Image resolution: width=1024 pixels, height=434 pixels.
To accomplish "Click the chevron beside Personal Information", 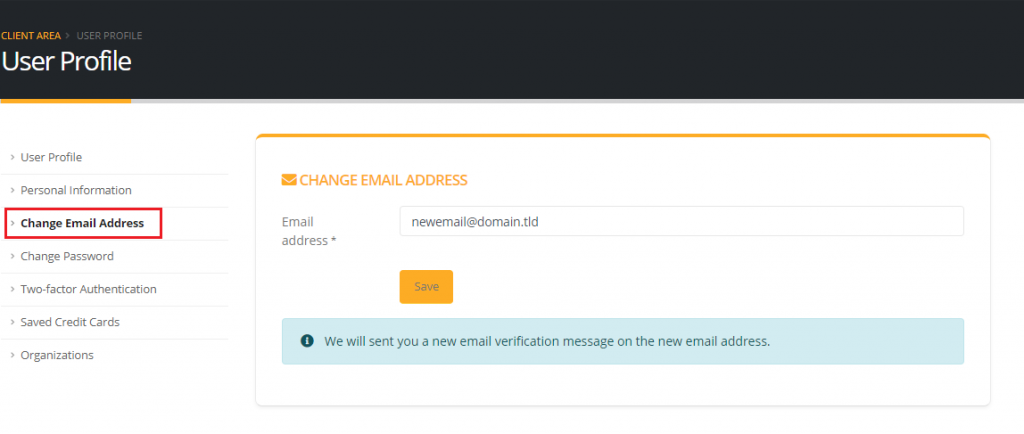I will click(x=12, y=190).
